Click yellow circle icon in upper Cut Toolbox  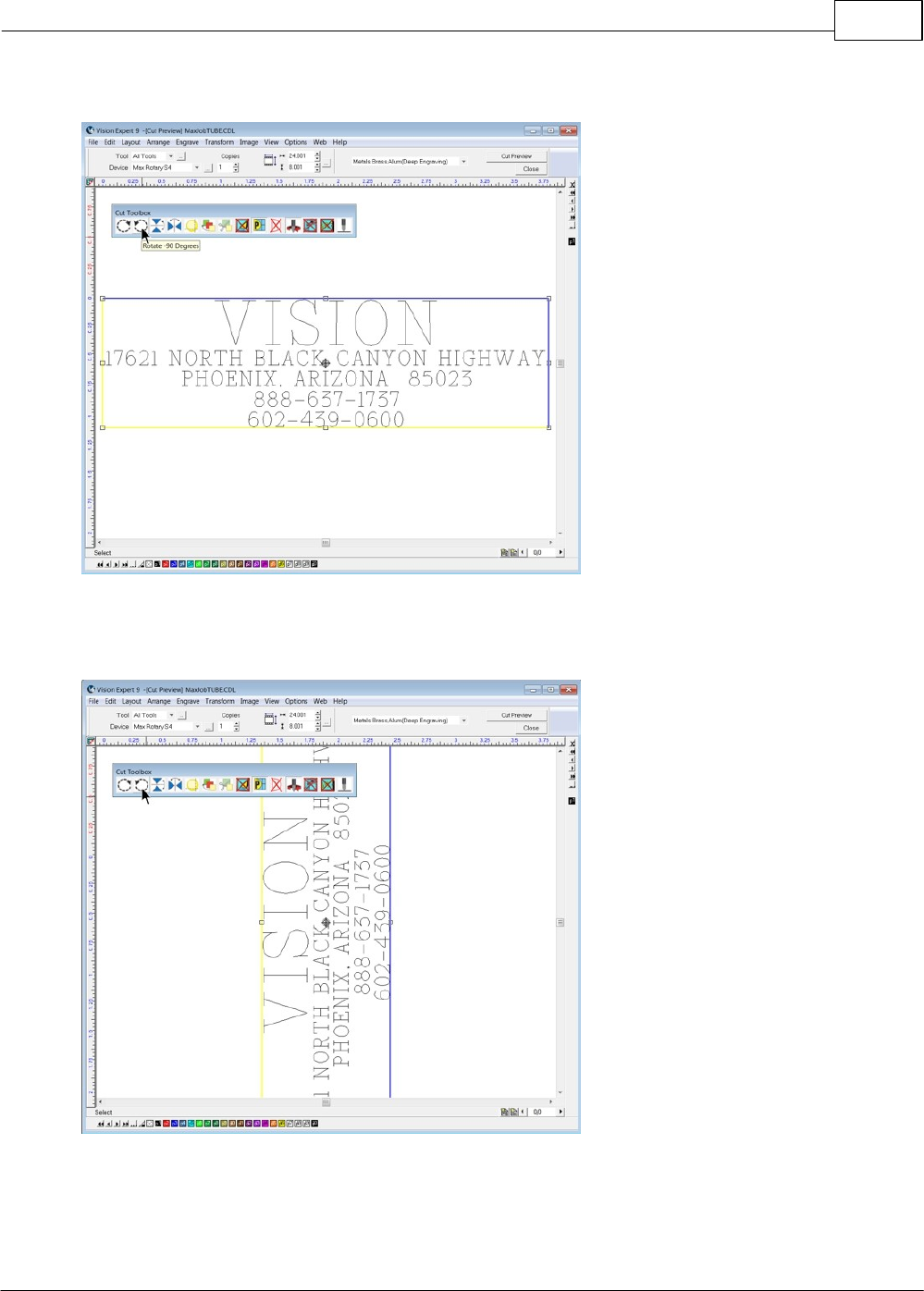point(191,225)
